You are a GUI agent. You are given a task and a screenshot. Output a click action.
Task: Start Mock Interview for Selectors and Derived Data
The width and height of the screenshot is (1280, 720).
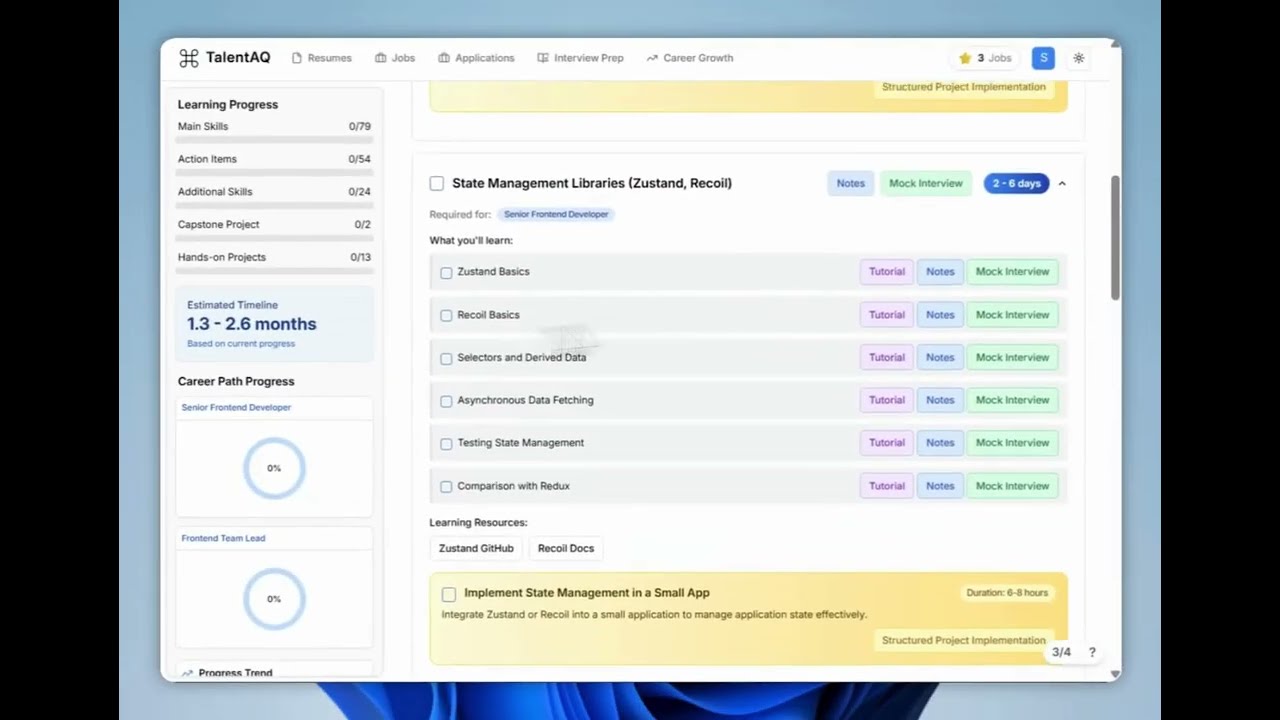pos(1012,357)
